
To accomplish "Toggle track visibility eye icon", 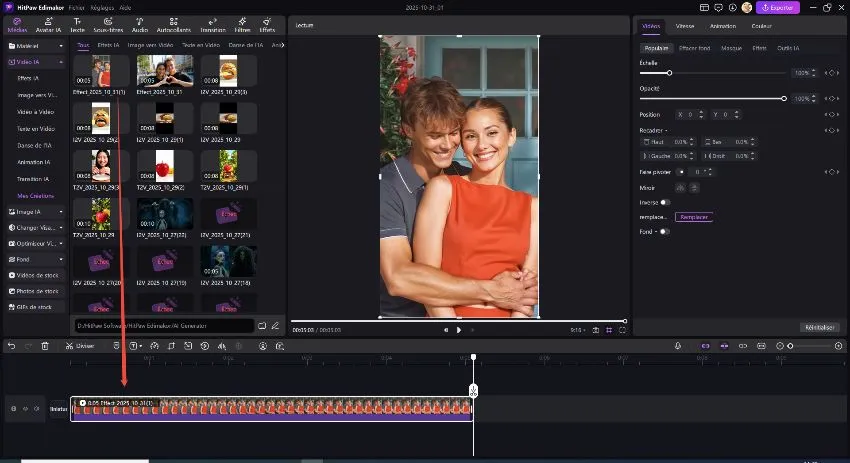I will (25, 408).
